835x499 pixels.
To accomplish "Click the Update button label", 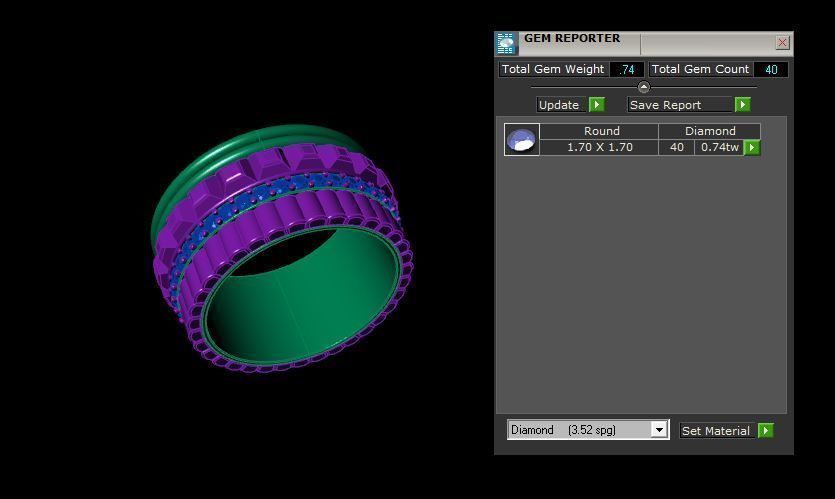I will (561, 105).
